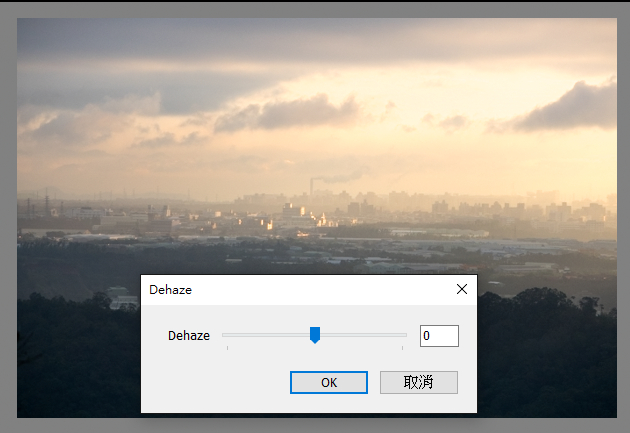Click the 取消 cancel button

point(419,382)
